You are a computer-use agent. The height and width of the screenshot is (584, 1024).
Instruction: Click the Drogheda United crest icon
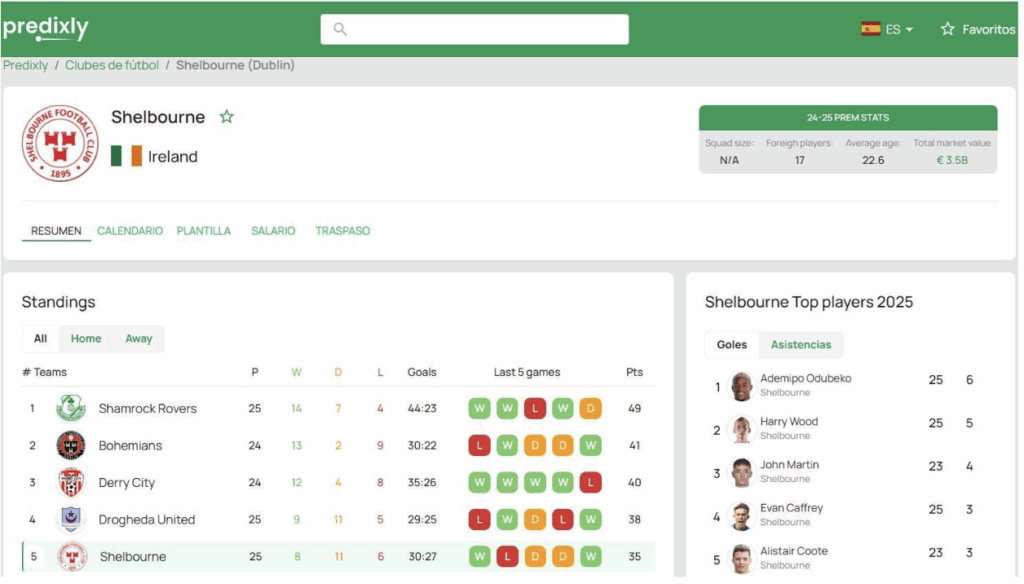(71, 519)
